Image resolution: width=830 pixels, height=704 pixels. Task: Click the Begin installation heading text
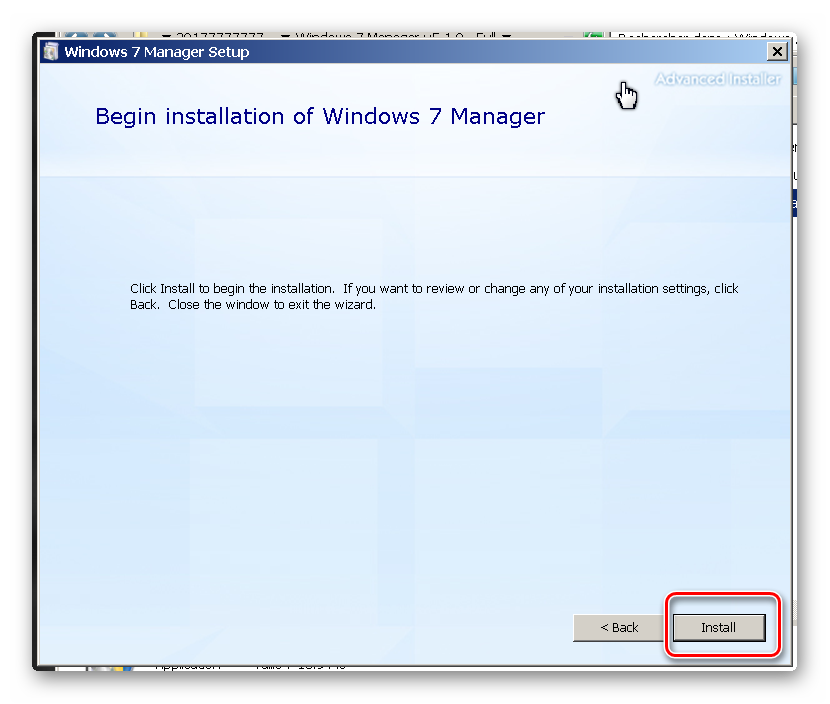(320, 116)
